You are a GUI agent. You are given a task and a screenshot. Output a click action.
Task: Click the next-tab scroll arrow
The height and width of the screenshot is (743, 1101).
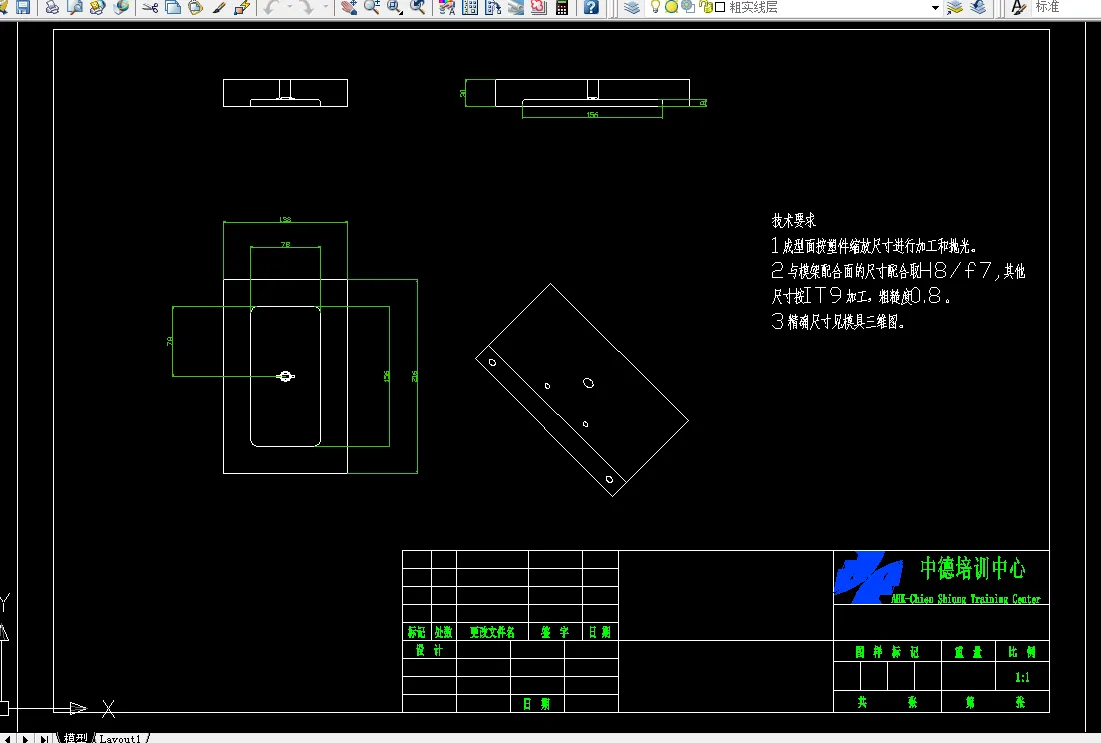point(26,739)
